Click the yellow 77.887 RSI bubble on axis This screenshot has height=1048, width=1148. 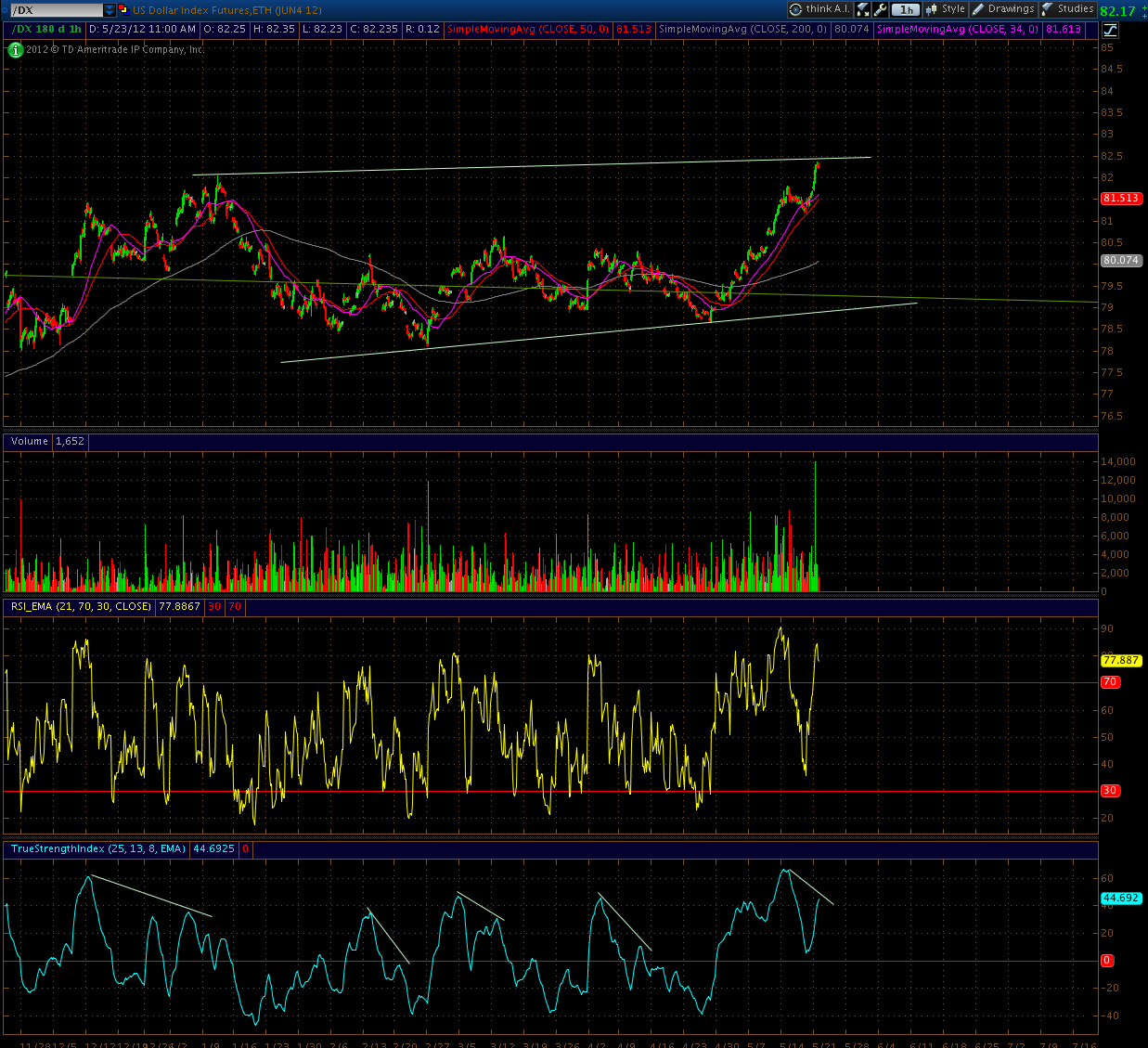(1120, 661)
